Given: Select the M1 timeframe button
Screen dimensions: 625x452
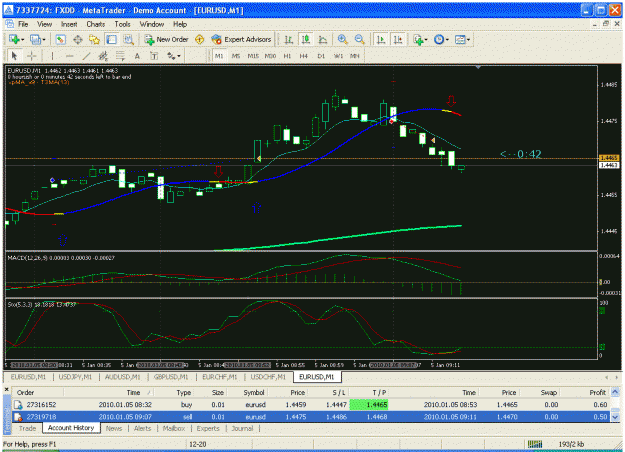Looking at the screenshot, I should pyautogui.click(x=219, y=56).
